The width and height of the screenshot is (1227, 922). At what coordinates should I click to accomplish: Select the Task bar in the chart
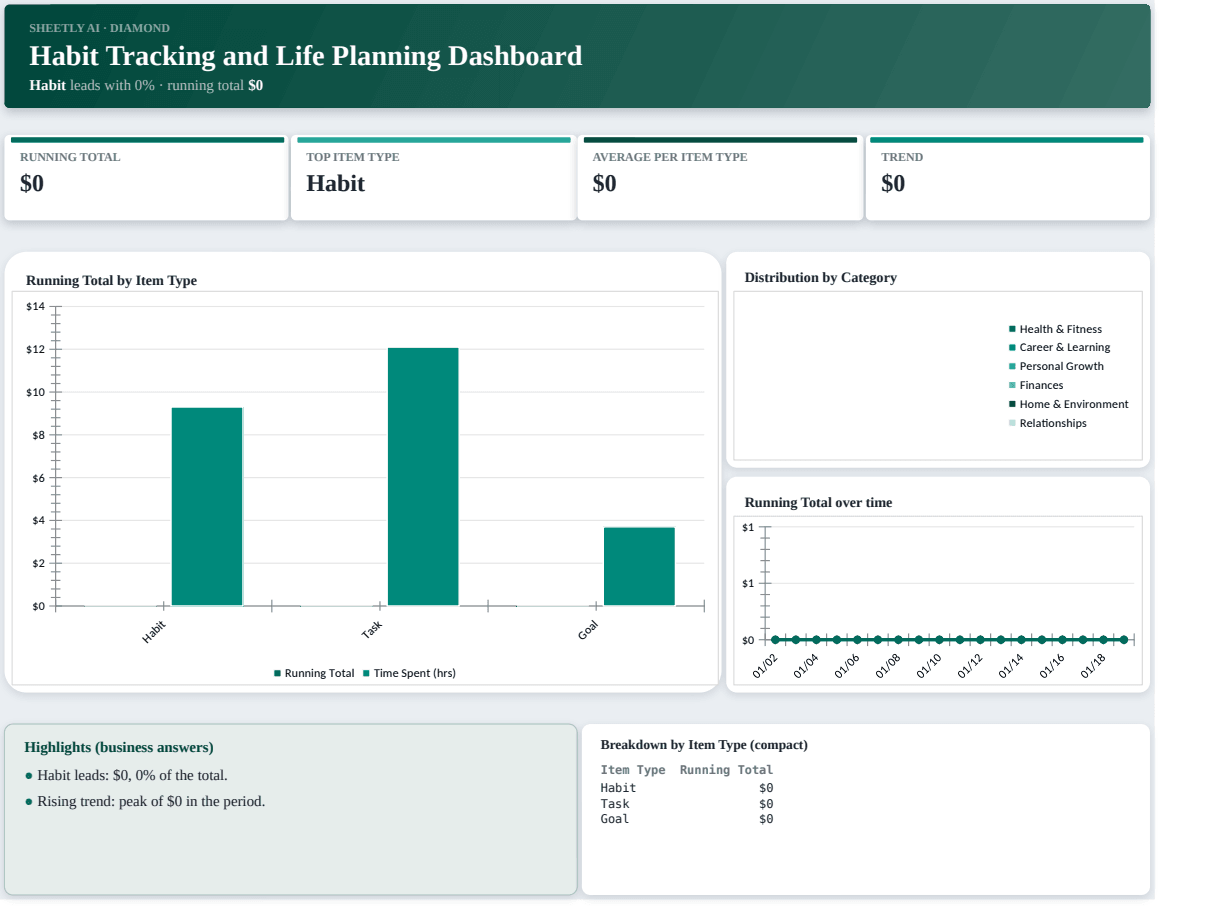(x=423, y=477)
